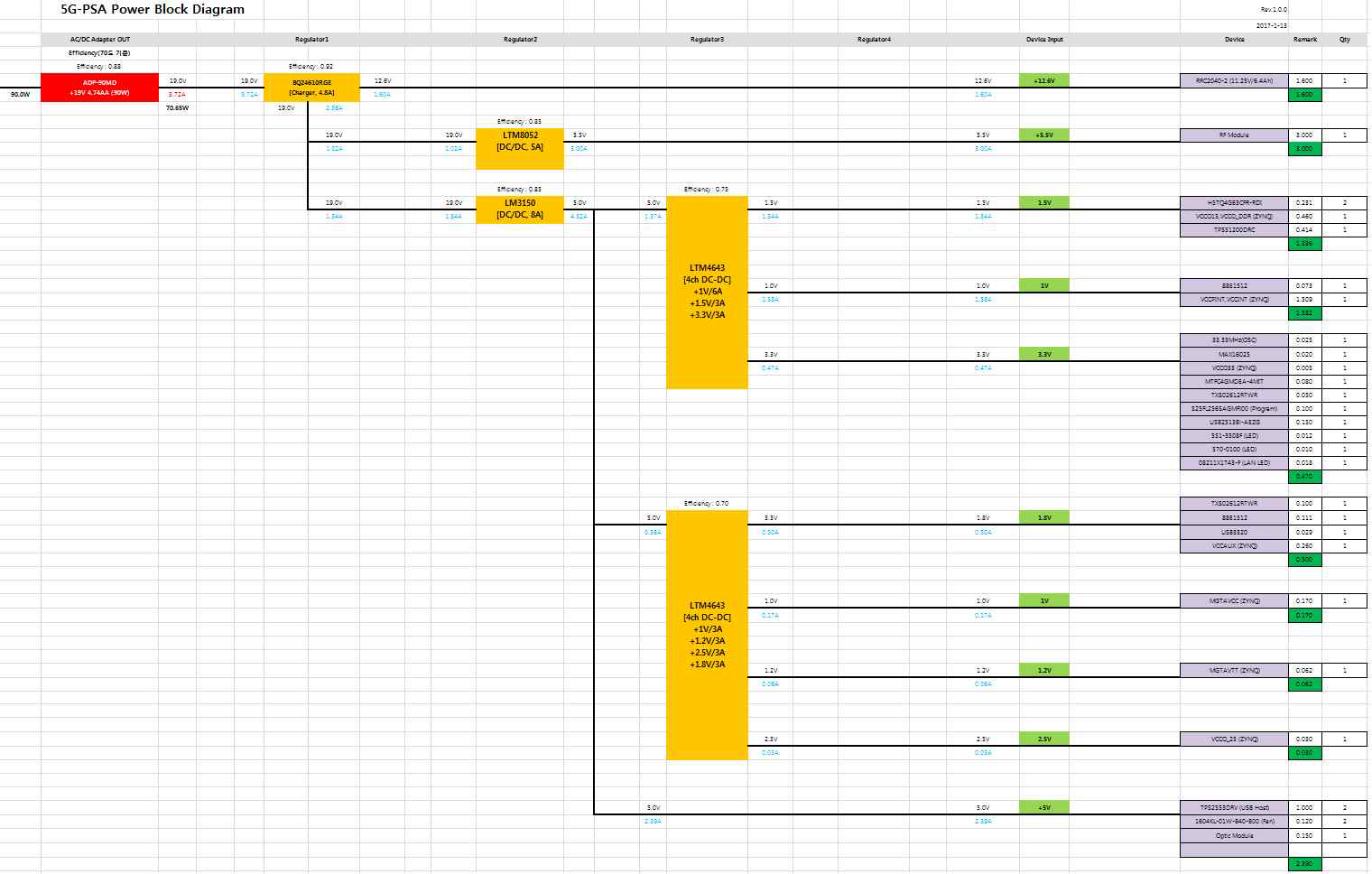This screenshot has height=874, width=1372.
Task: Click the 'H5TQ4G83CFR-RDI' device cell
Action: pos(1234,202)
